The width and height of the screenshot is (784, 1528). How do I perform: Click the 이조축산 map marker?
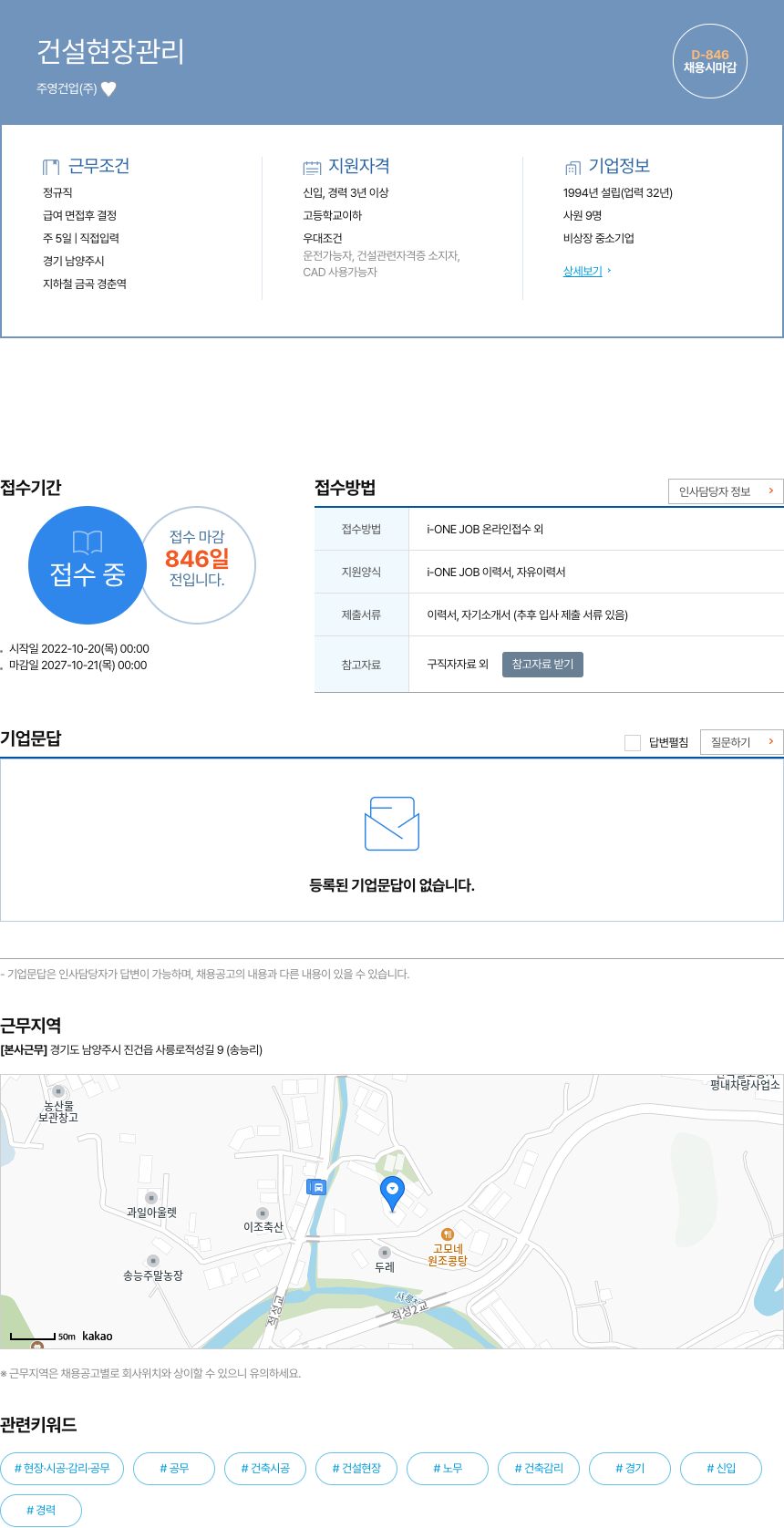point(263,1213)
